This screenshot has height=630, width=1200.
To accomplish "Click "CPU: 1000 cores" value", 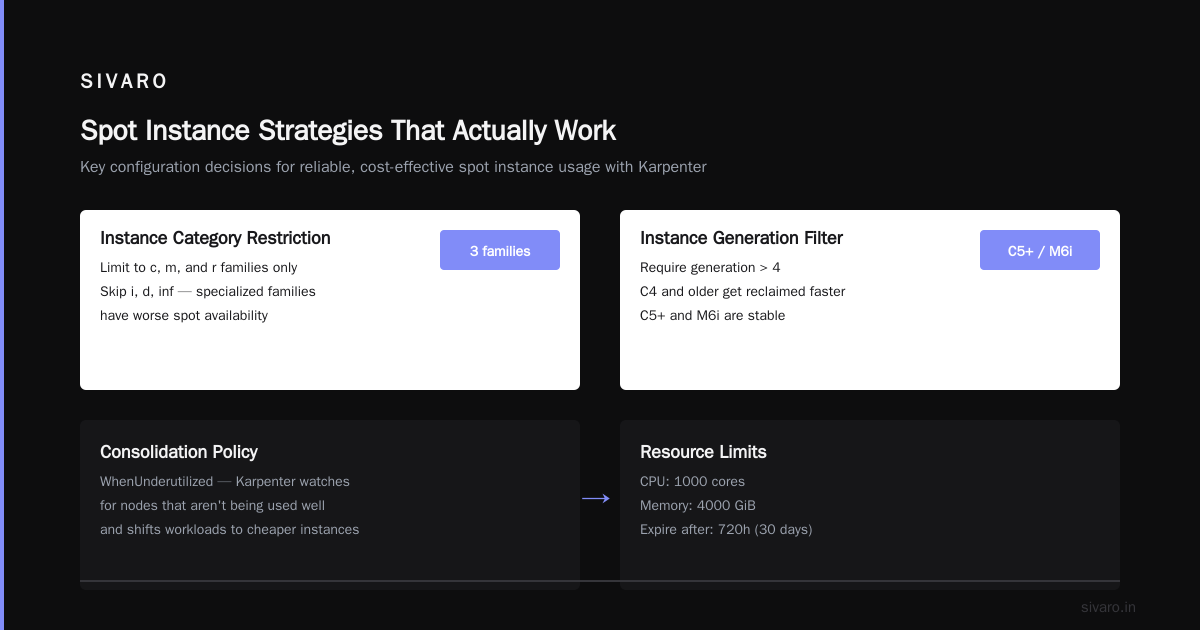I will [x=692, y=481].
